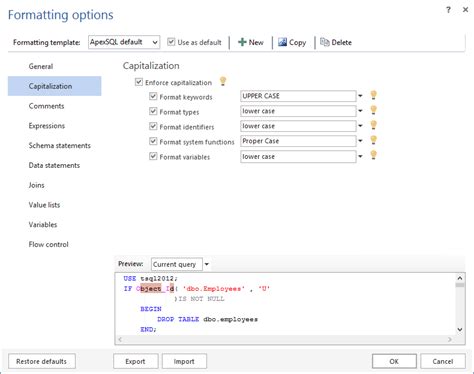Toggle Format types checkbox

coord(153,111)
